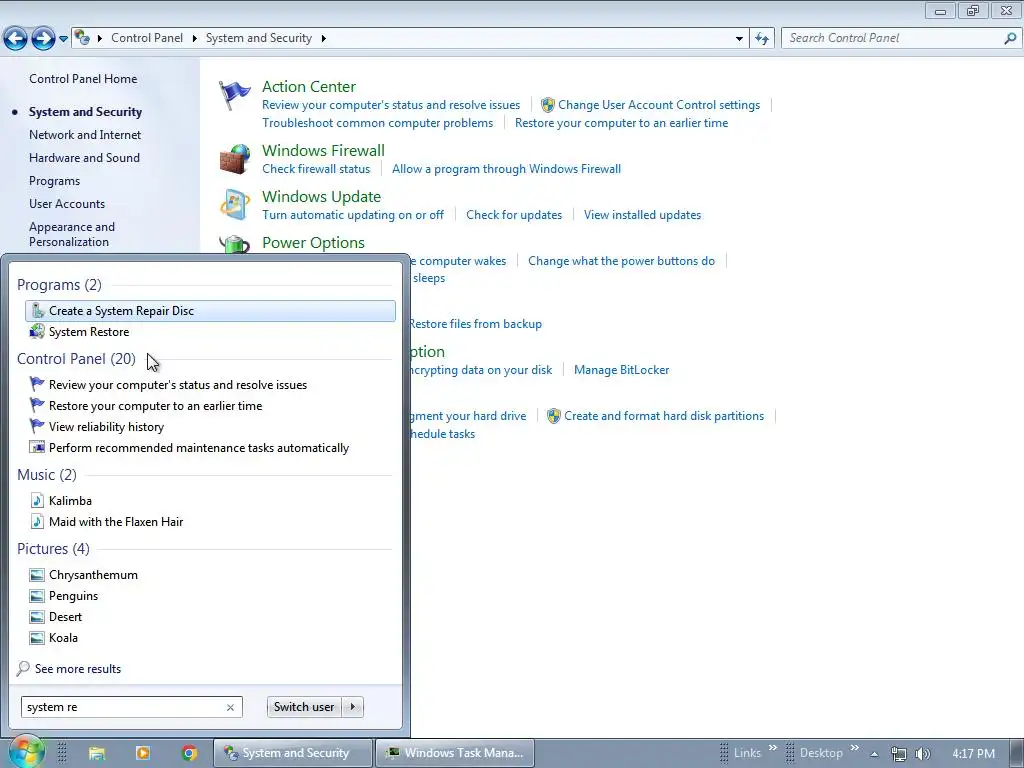Click the clock showing 4:17 PM
Viewport: 1024px width, 768px height.
coord(973,754)
